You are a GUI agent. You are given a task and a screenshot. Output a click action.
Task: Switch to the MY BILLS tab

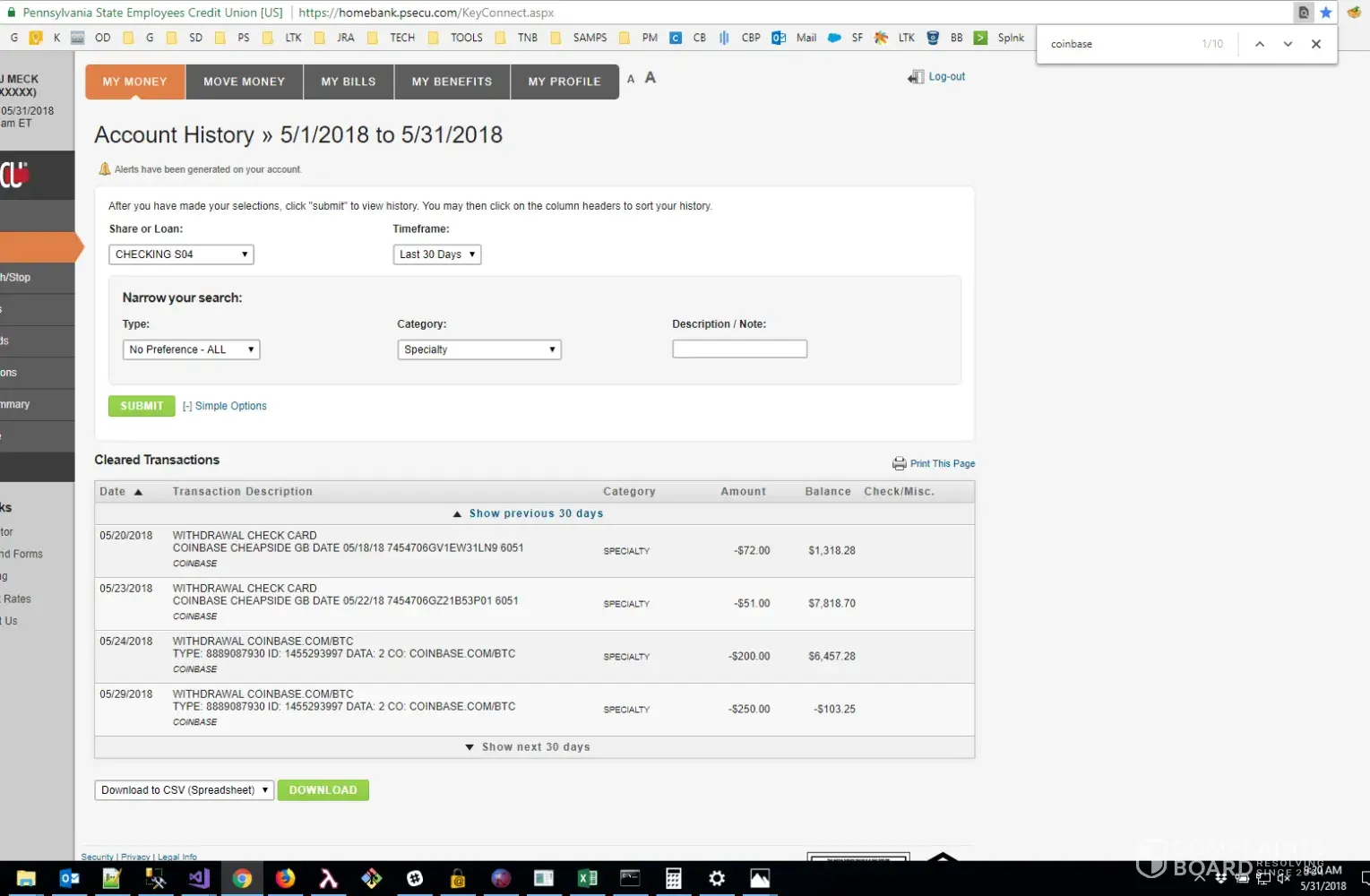(349, 82)
